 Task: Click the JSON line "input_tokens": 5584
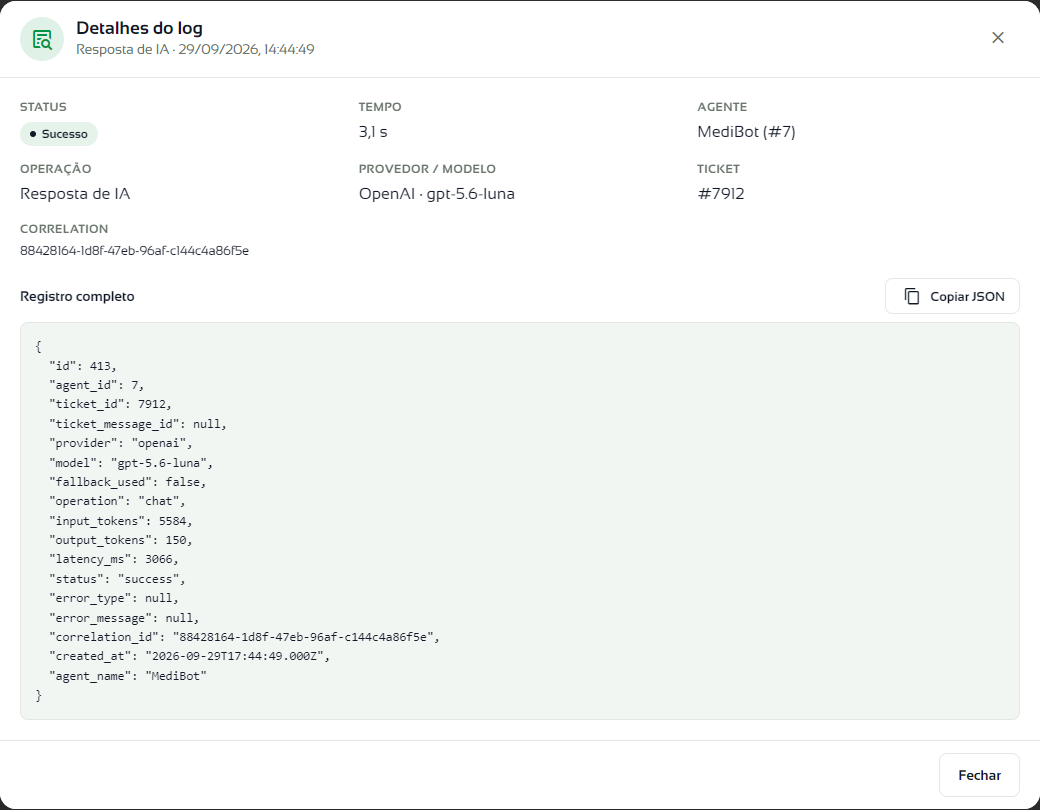click(121, 521)
